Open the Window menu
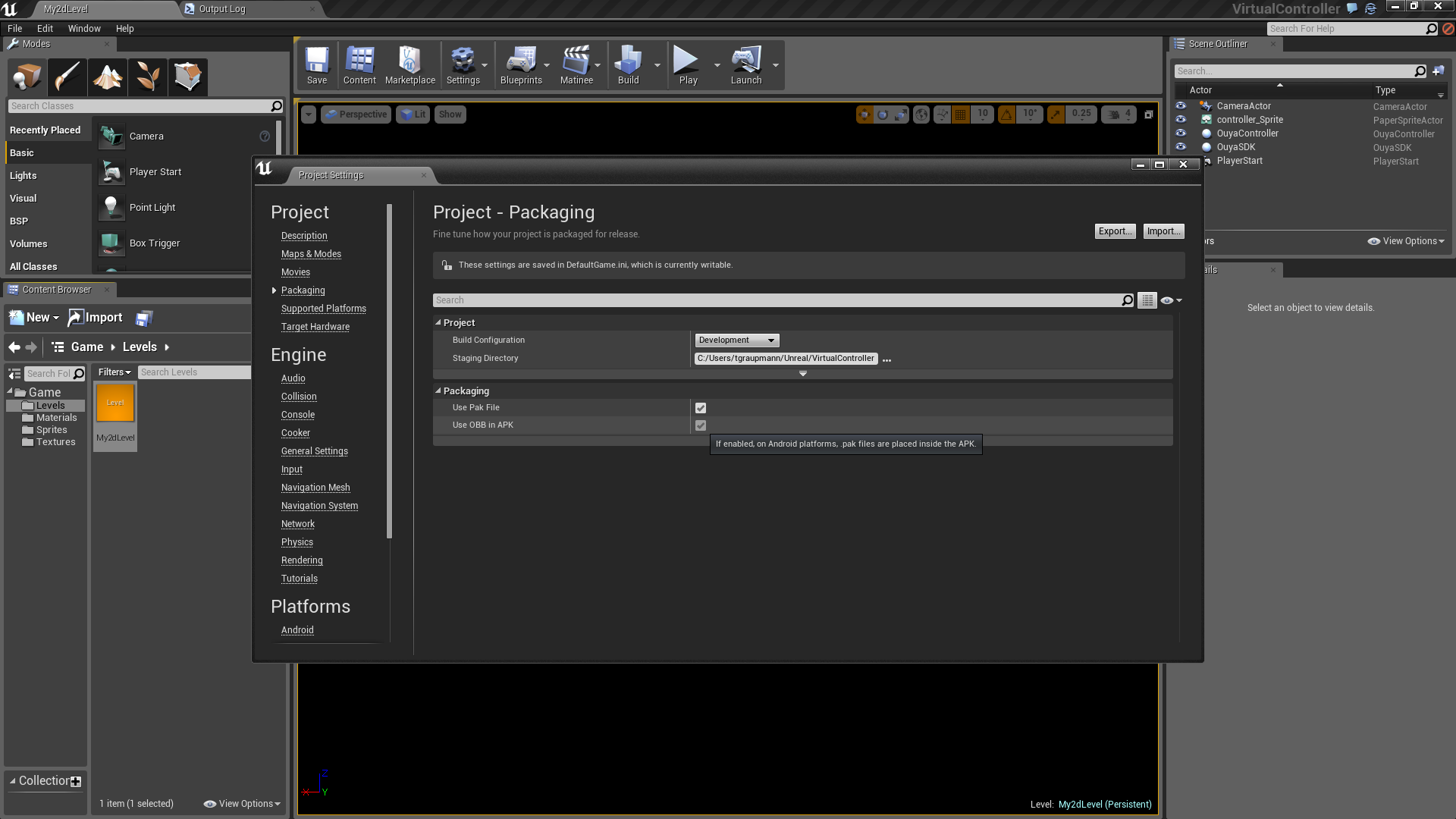Image resolution: width=1456 pixels, height=819 pixels. (83, 29)
